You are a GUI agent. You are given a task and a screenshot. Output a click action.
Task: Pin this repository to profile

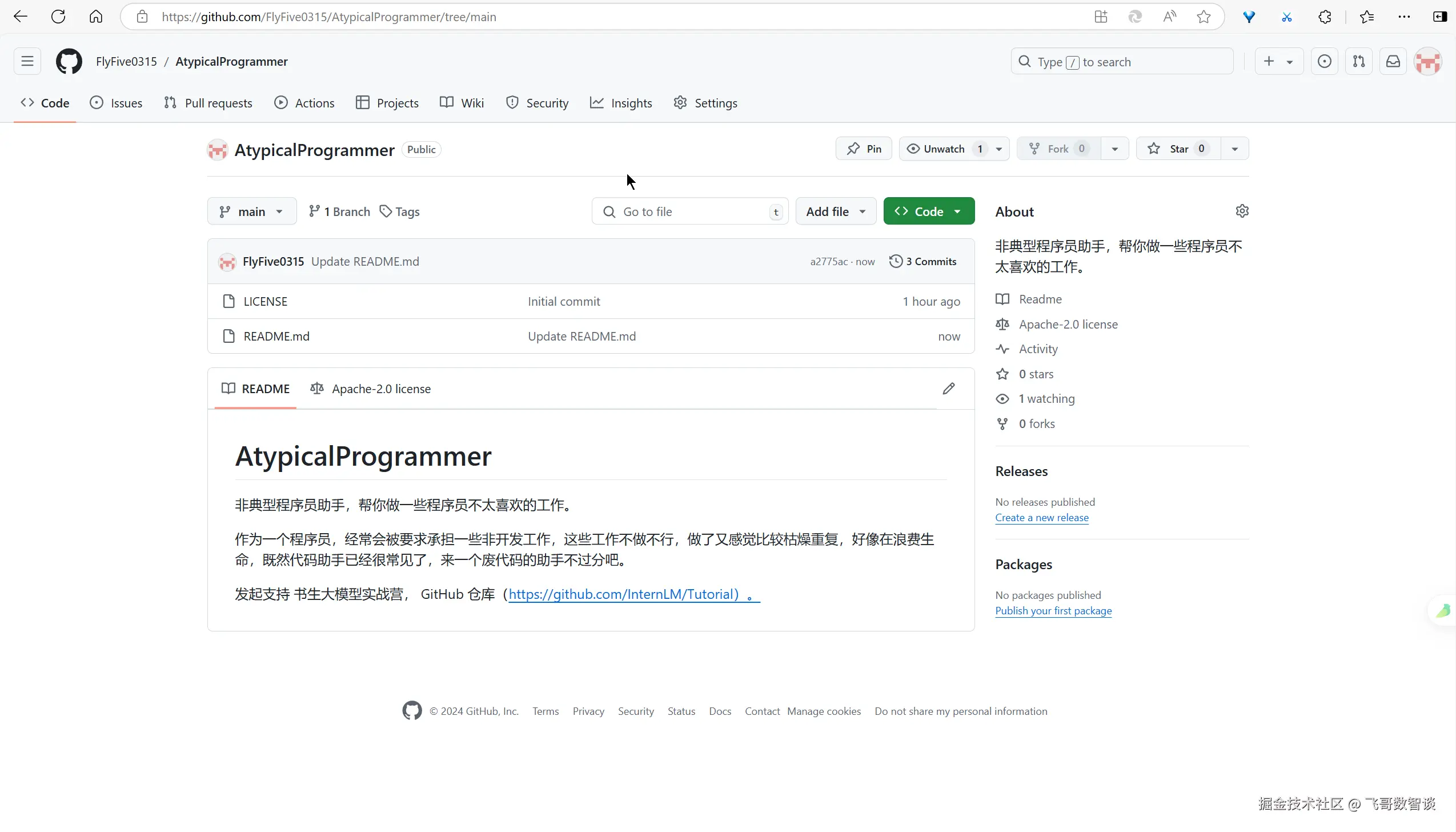click(x=864, y=149)
